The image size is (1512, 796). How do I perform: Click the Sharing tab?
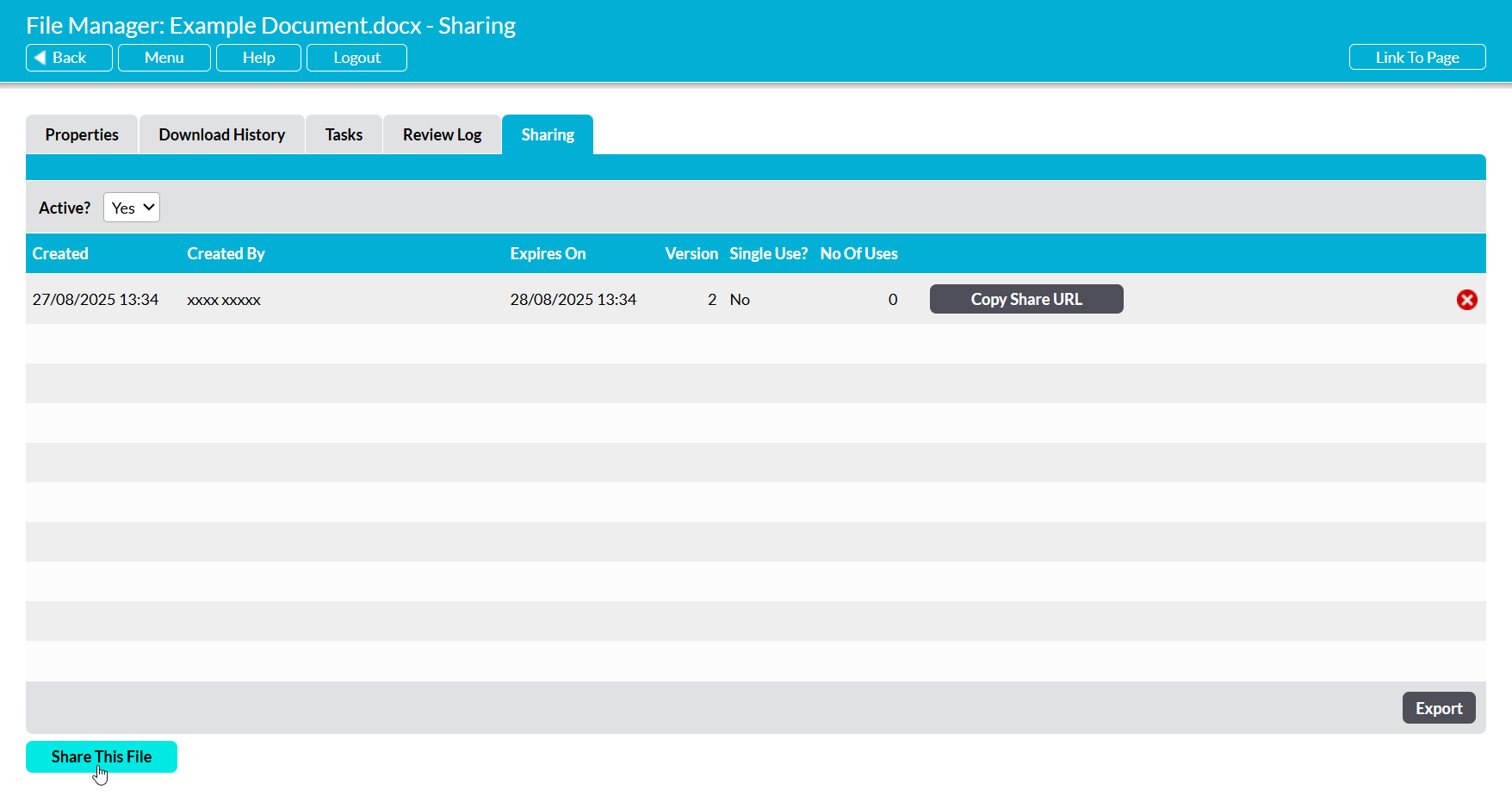pos(548,135)
